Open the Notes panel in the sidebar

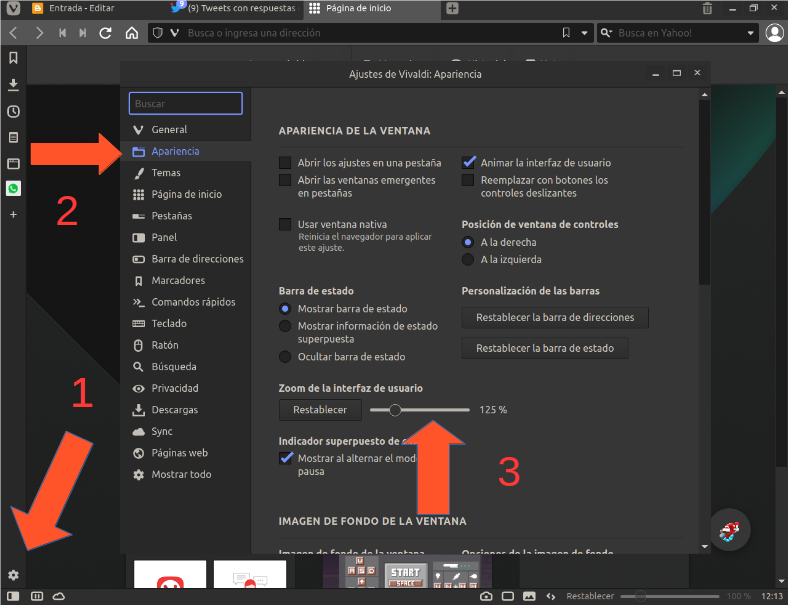point(13,137)
